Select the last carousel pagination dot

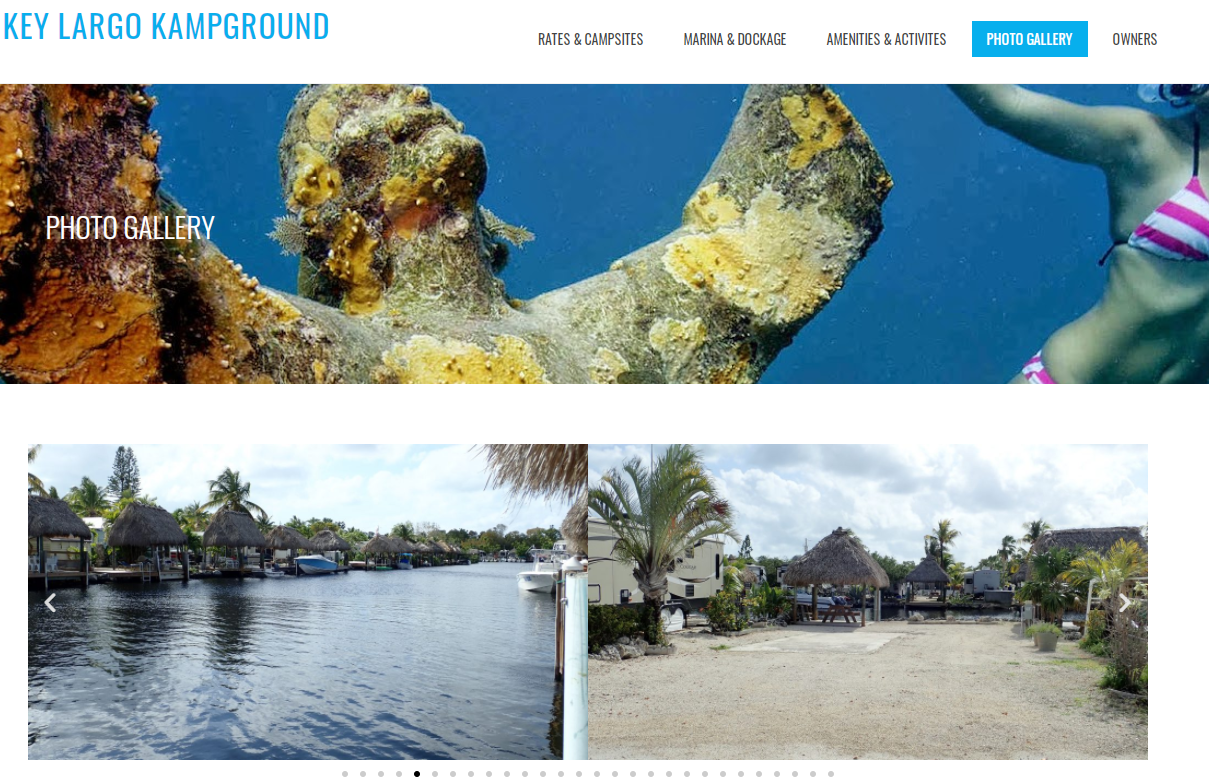click(x=831, y=773)
